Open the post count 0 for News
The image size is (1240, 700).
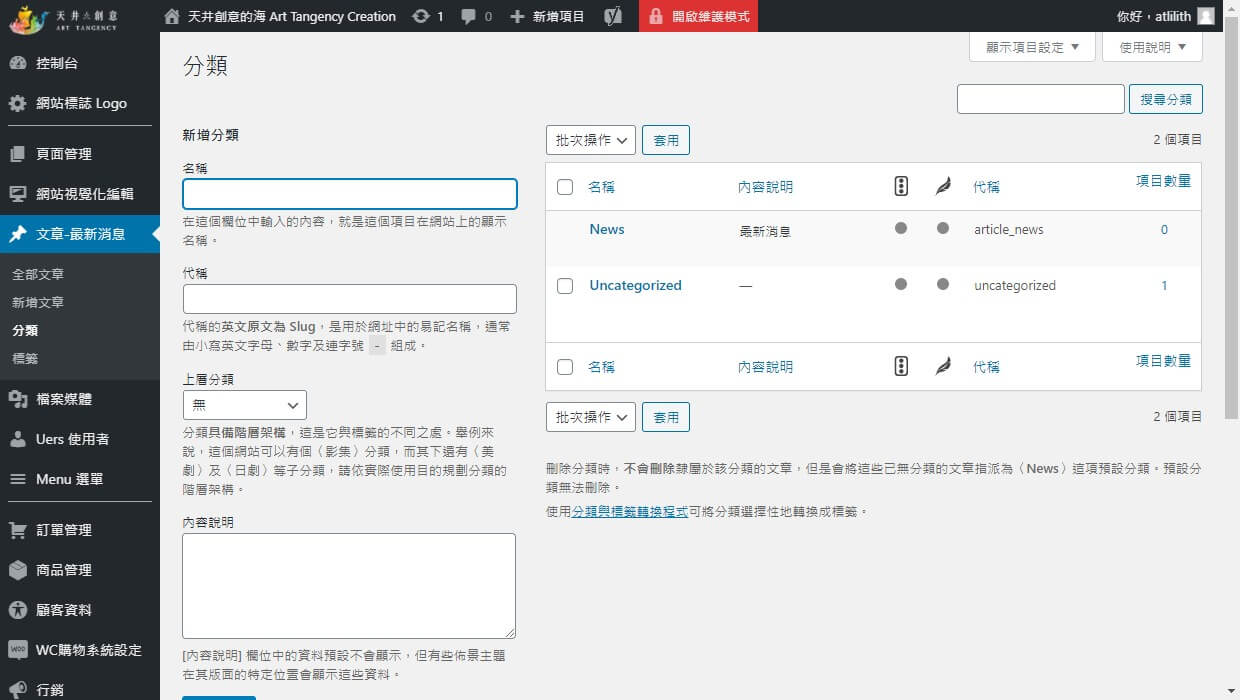tap(1164, 229)
